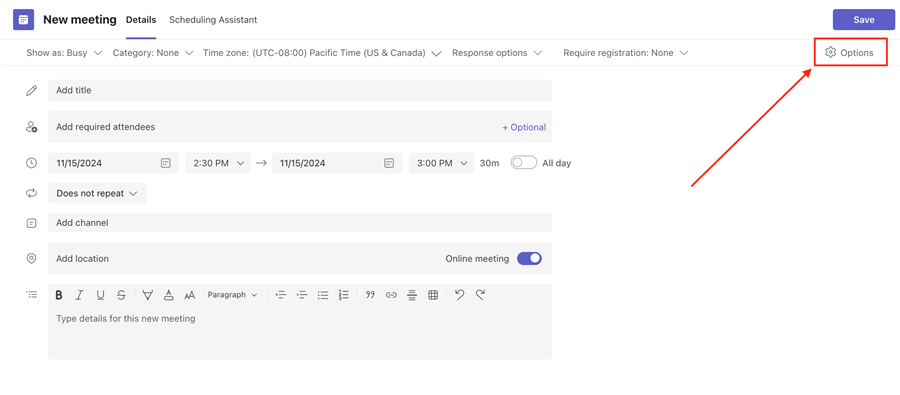Click the start date 11/15/2024 field
The width and height of the screenshot is (900, 395).
click(114, 163)
